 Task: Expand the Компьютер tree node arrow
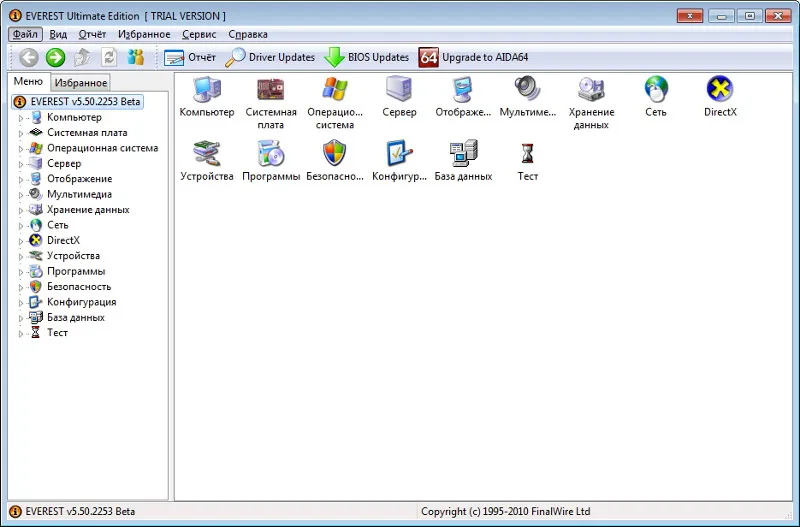click(x=21, y=118)
